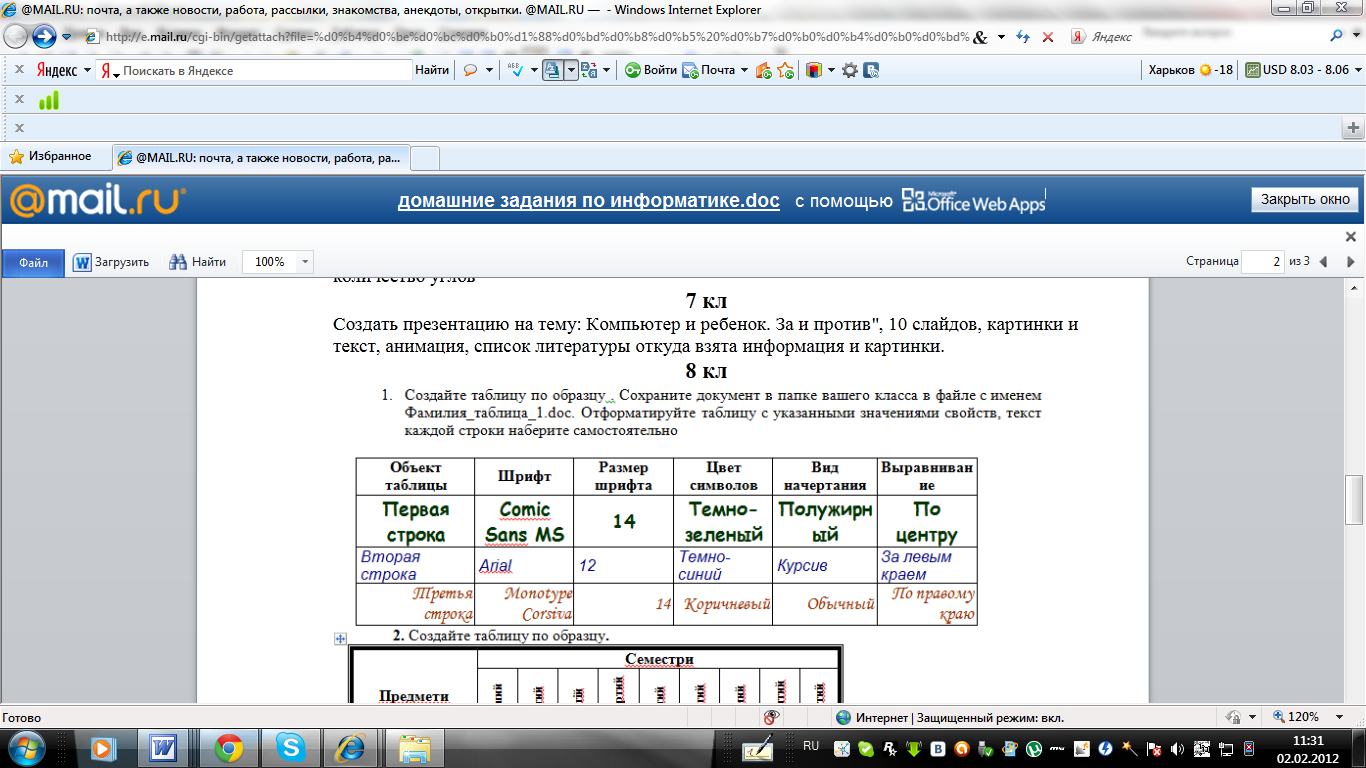Screen dimensions: 1366x768
Task: Click the page translate icon in Yandex bar
Action: 588,70
